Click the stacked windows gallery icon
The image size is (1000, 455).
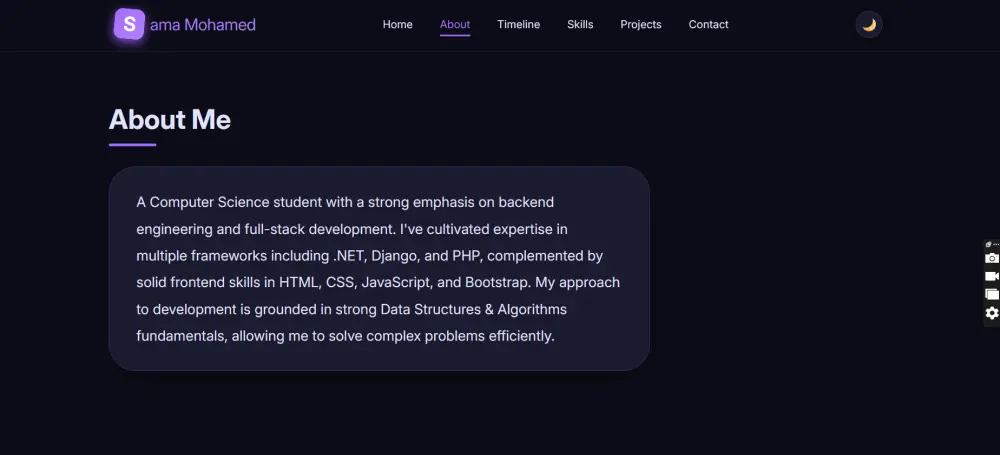click(992, 294)
